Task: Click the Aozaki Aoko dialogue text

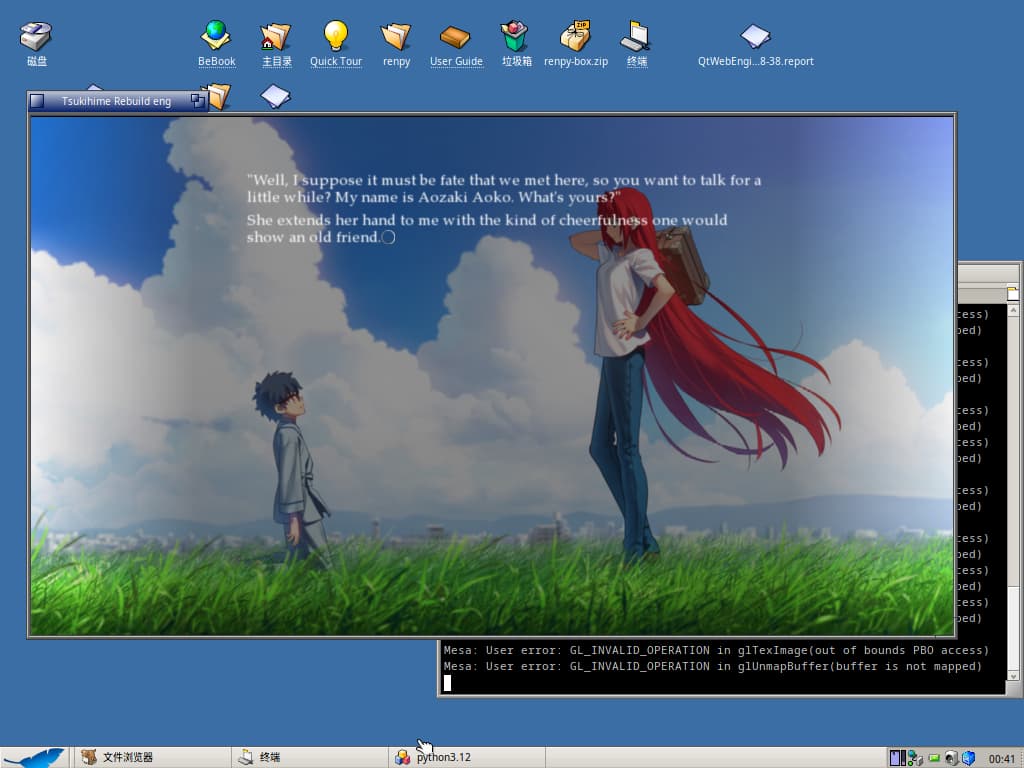Action: click(x=504, y=189)
